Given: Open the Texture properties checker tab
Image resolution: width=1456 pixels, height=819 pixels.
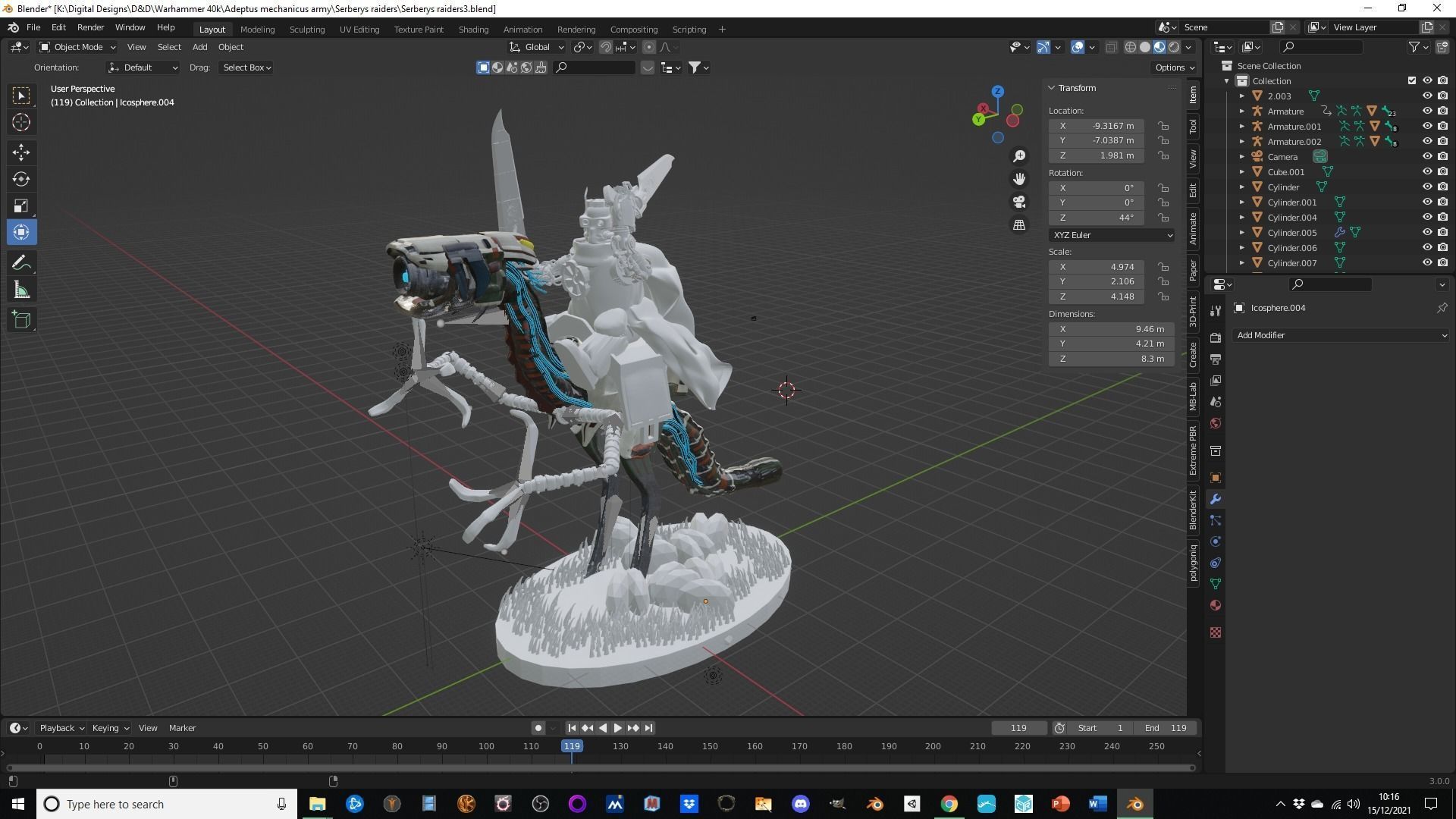Looking at the screenshot, I should 1216,632.
